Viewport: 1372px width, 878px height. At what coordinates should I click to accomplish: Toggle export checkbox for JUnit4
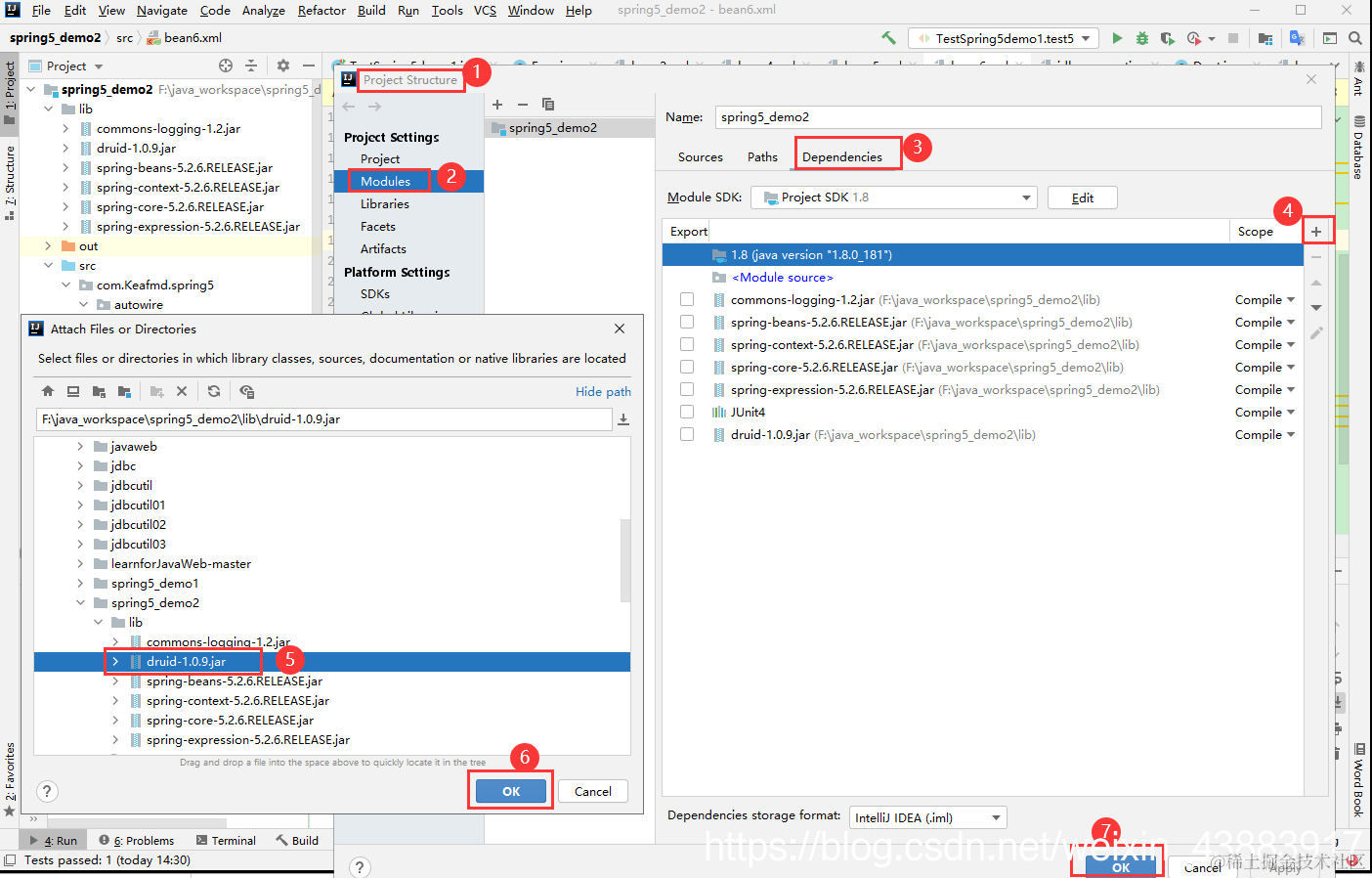(687, 412)
